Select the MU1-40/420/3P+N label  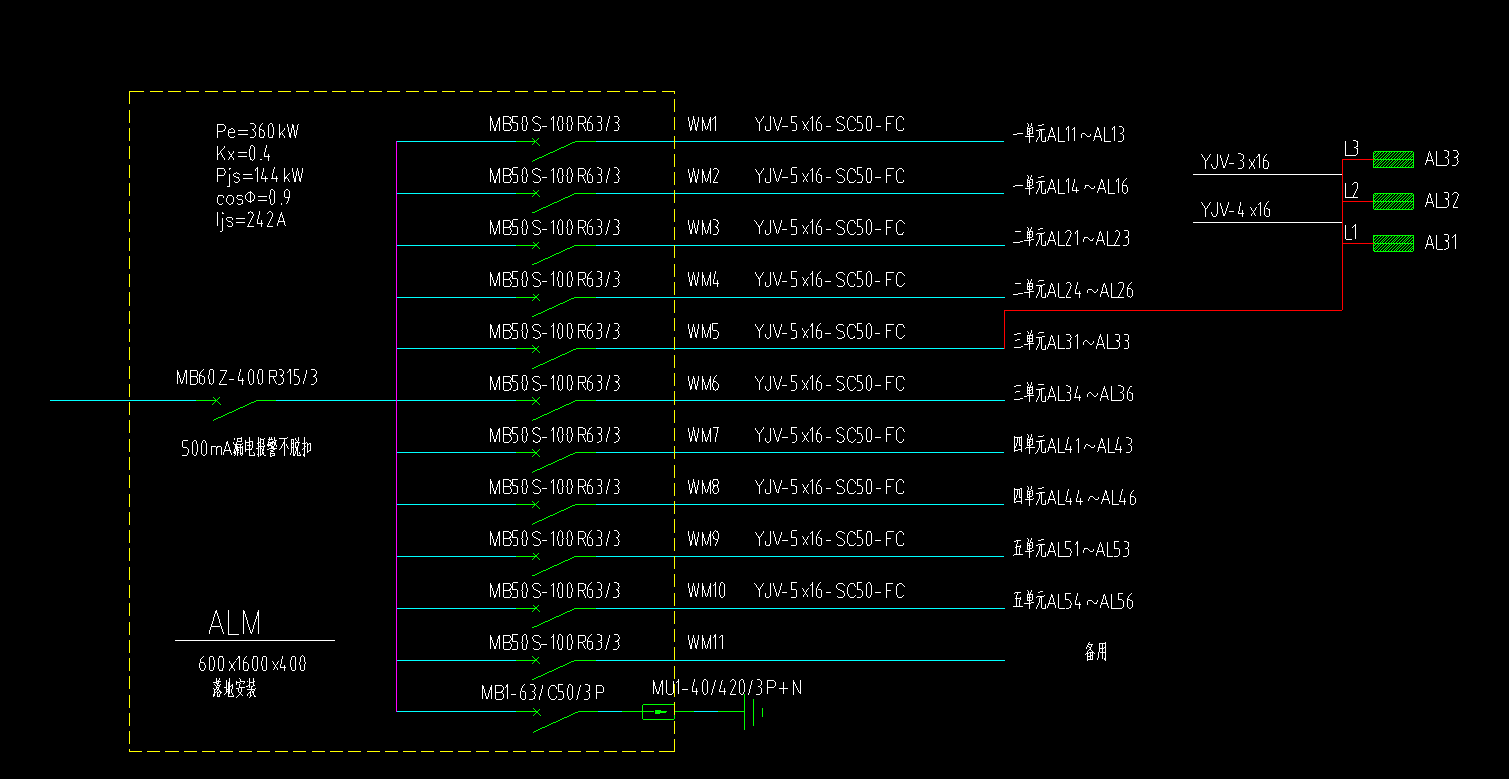728,688
